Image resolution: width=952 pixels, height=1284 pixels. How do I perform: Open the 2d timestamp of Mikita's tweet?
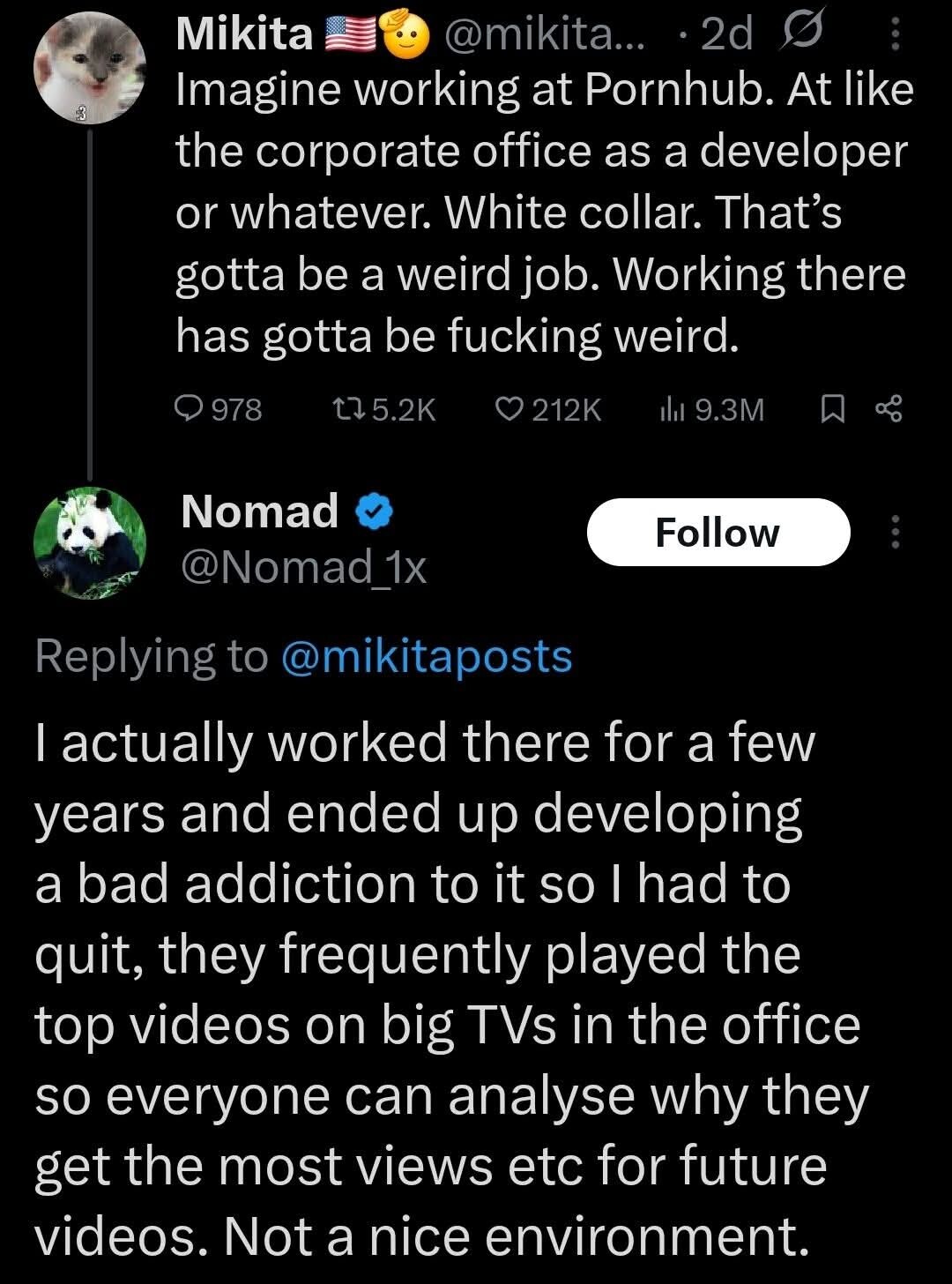click(x=727, y=34)
